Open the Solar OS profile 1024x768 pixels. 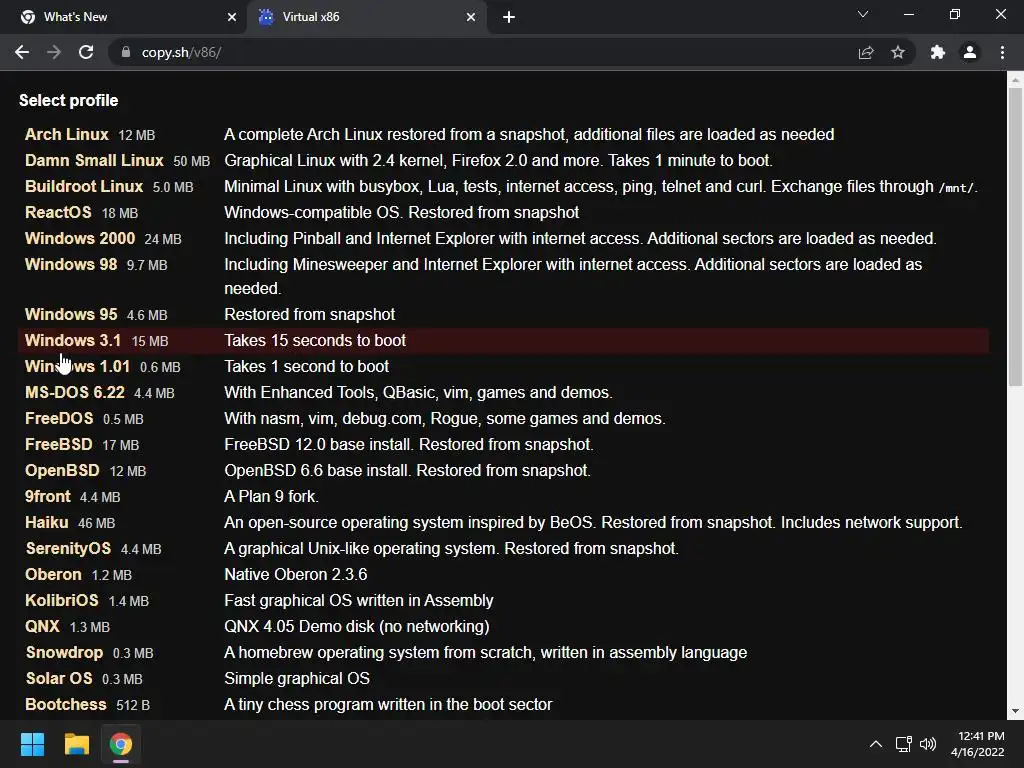(59, 679)
